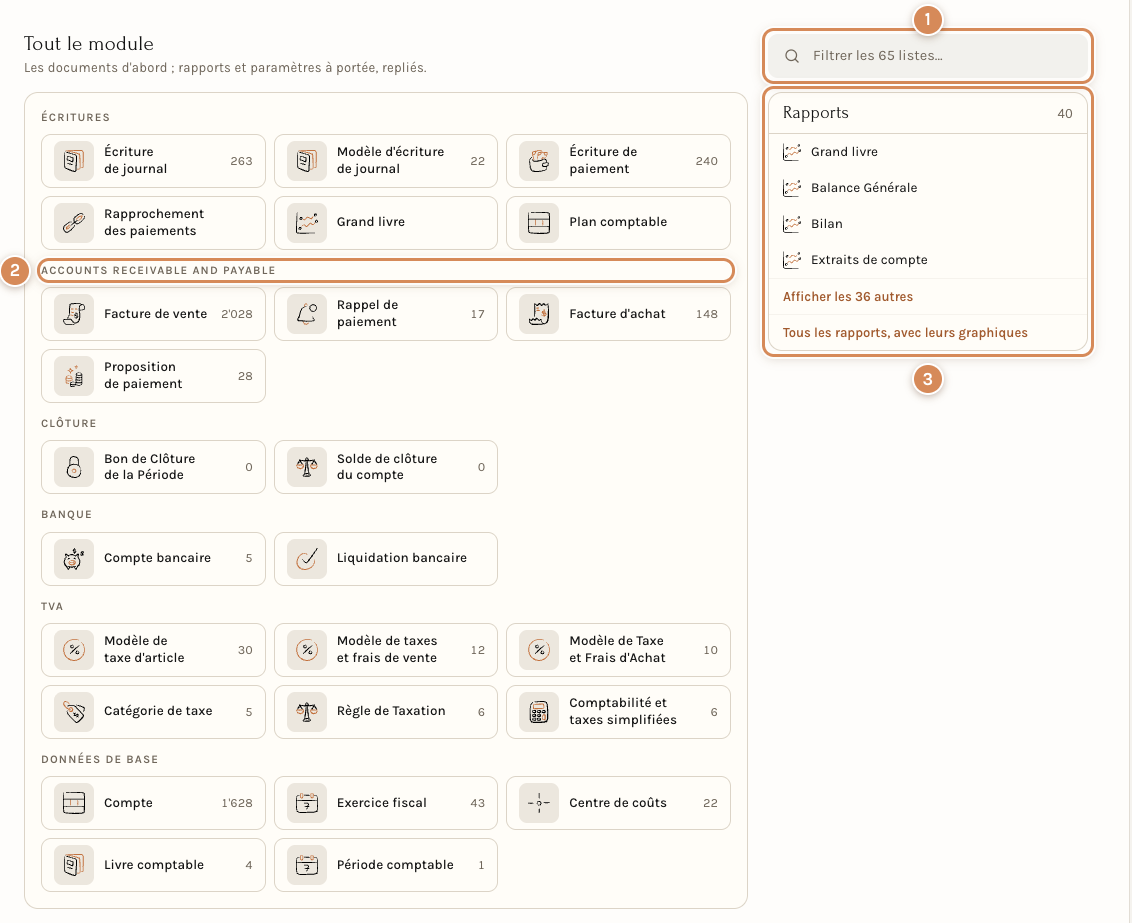Open Tous les rapports, avec leurs graphiques

coord(905,333)
